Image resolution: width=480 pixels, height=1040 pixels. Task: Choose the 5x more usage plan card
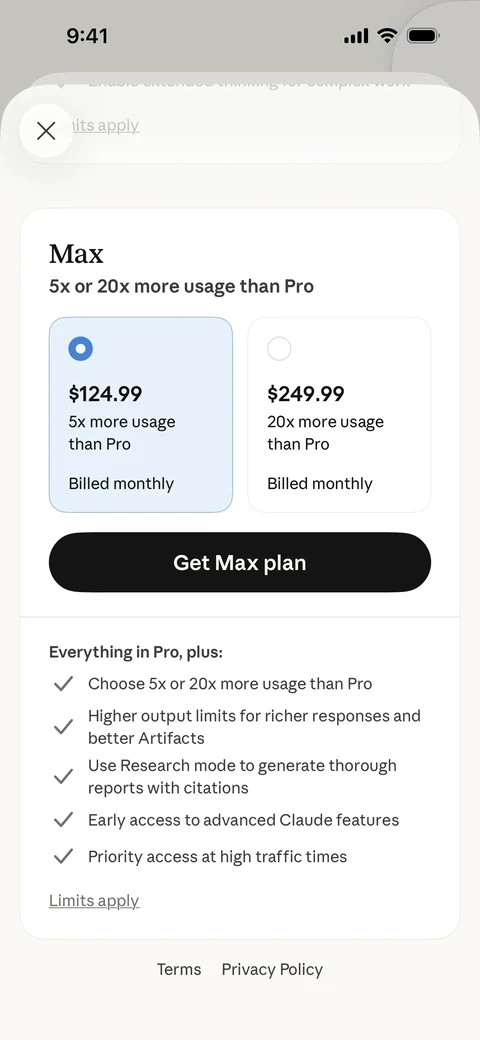(141, 415)
